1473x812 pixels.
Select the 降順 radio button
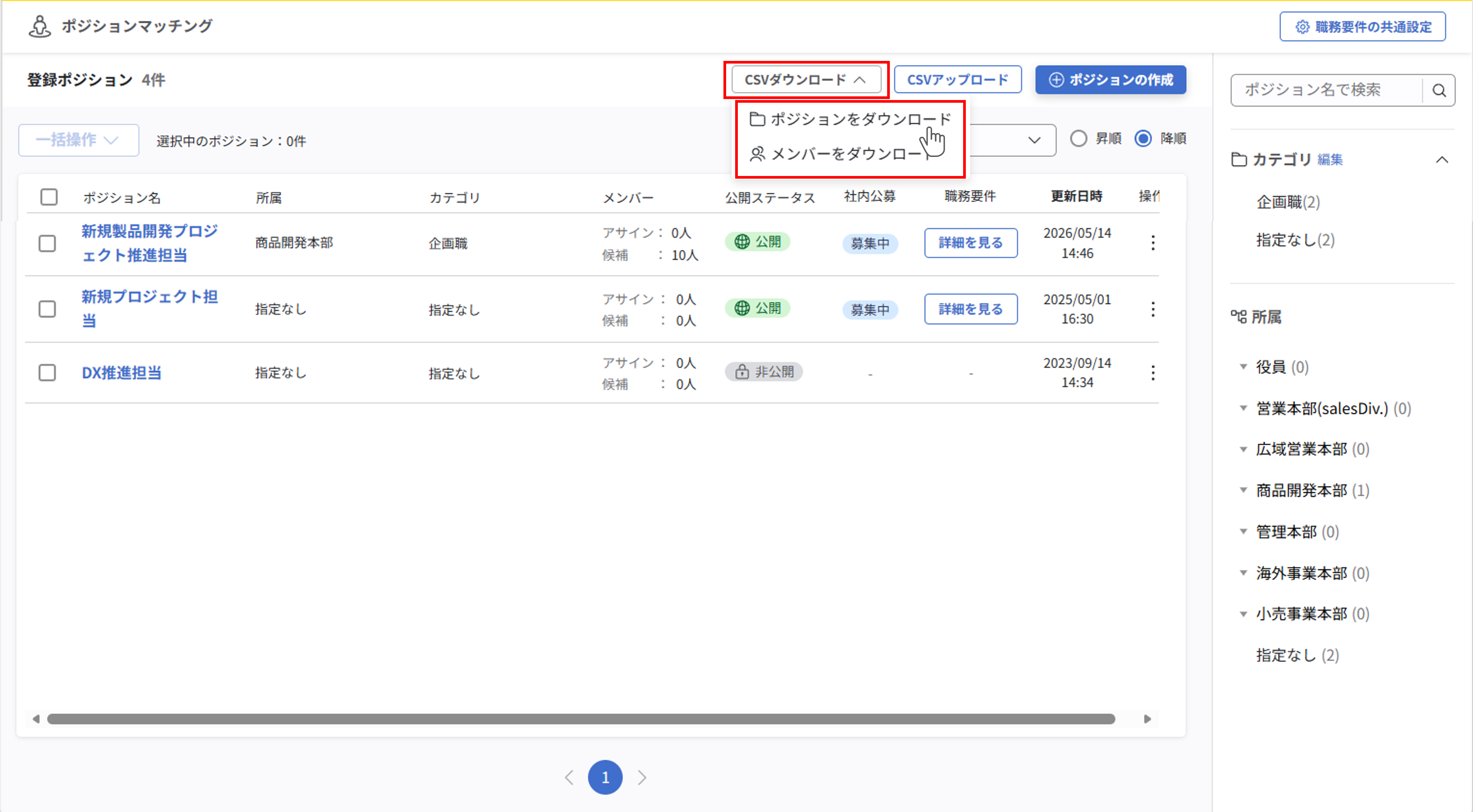pos(1143,139)
